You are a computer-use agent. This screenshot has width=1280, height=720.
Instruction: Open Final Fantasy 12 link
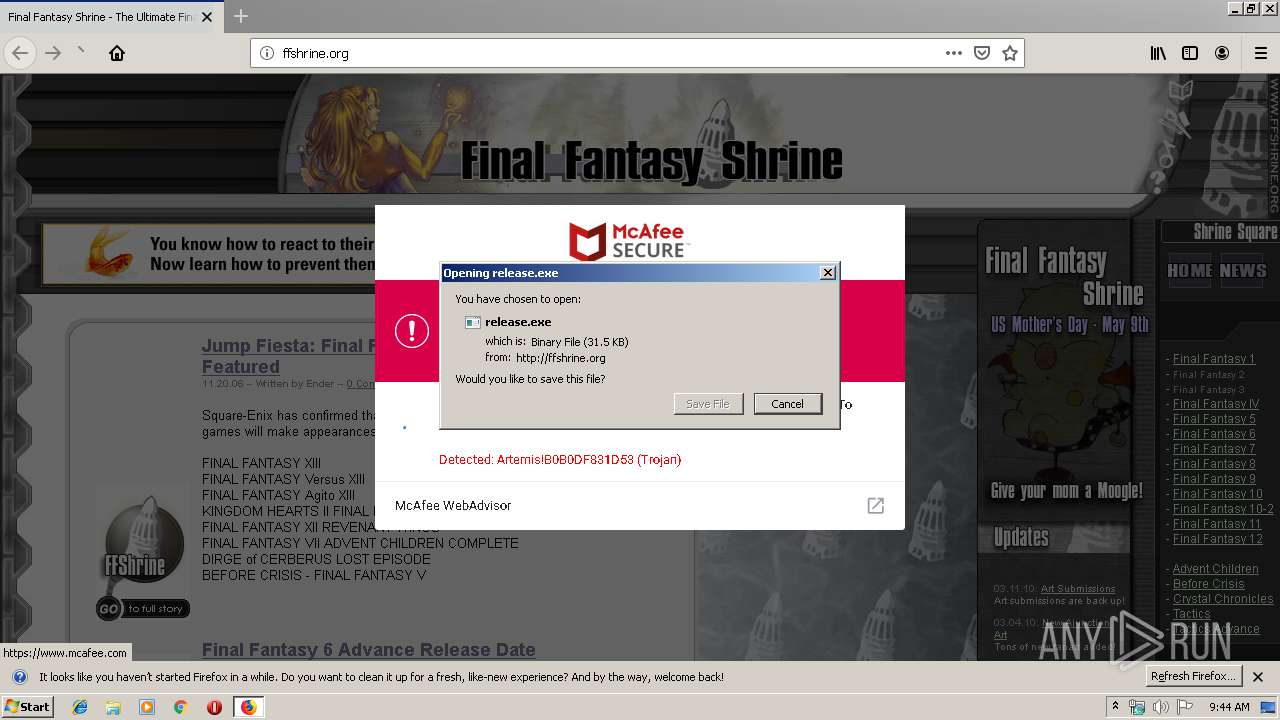tap(1218, 539)
